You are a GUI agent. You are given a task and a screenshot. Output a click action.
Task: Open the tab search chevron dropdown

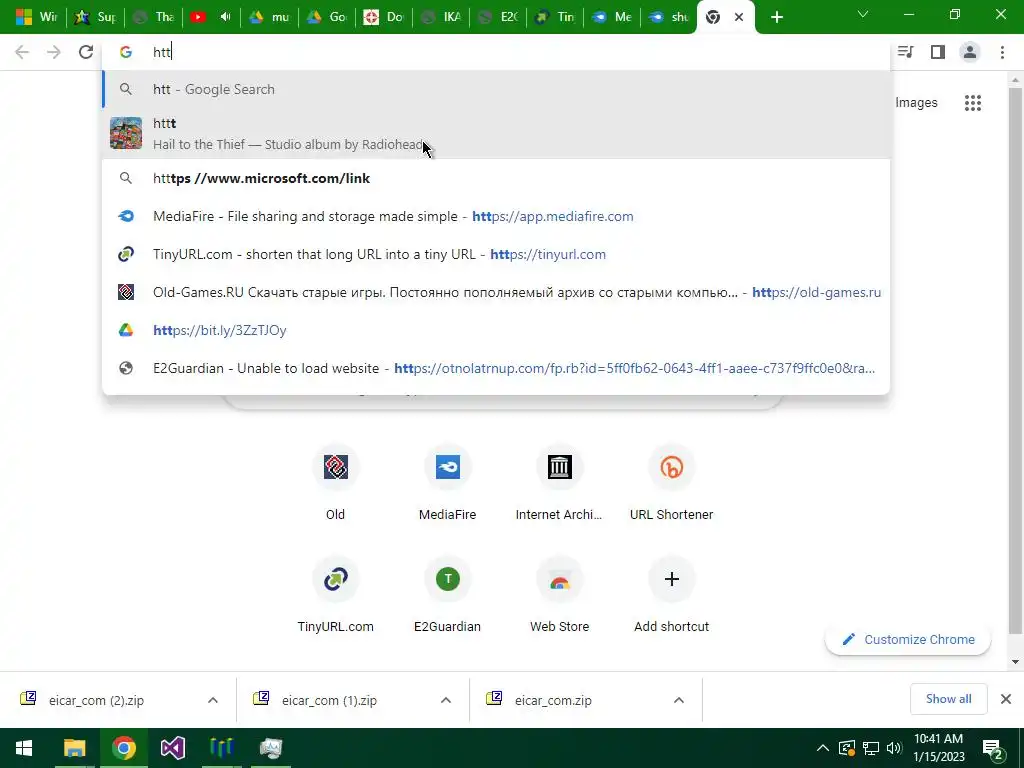click(863, 14)
